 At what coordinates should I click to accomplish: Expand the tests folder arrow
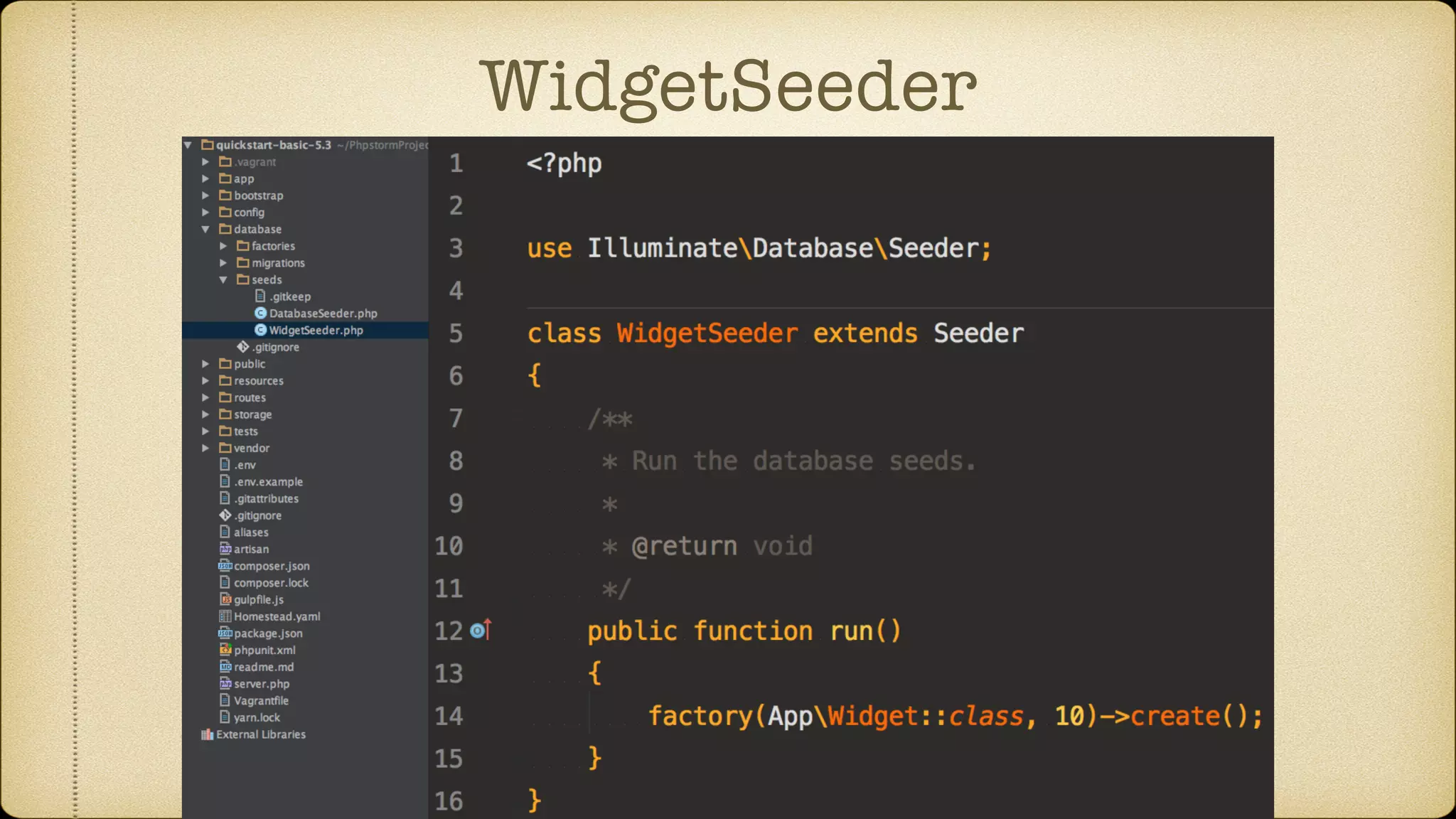pyautogui.click(x=205, y=432)
